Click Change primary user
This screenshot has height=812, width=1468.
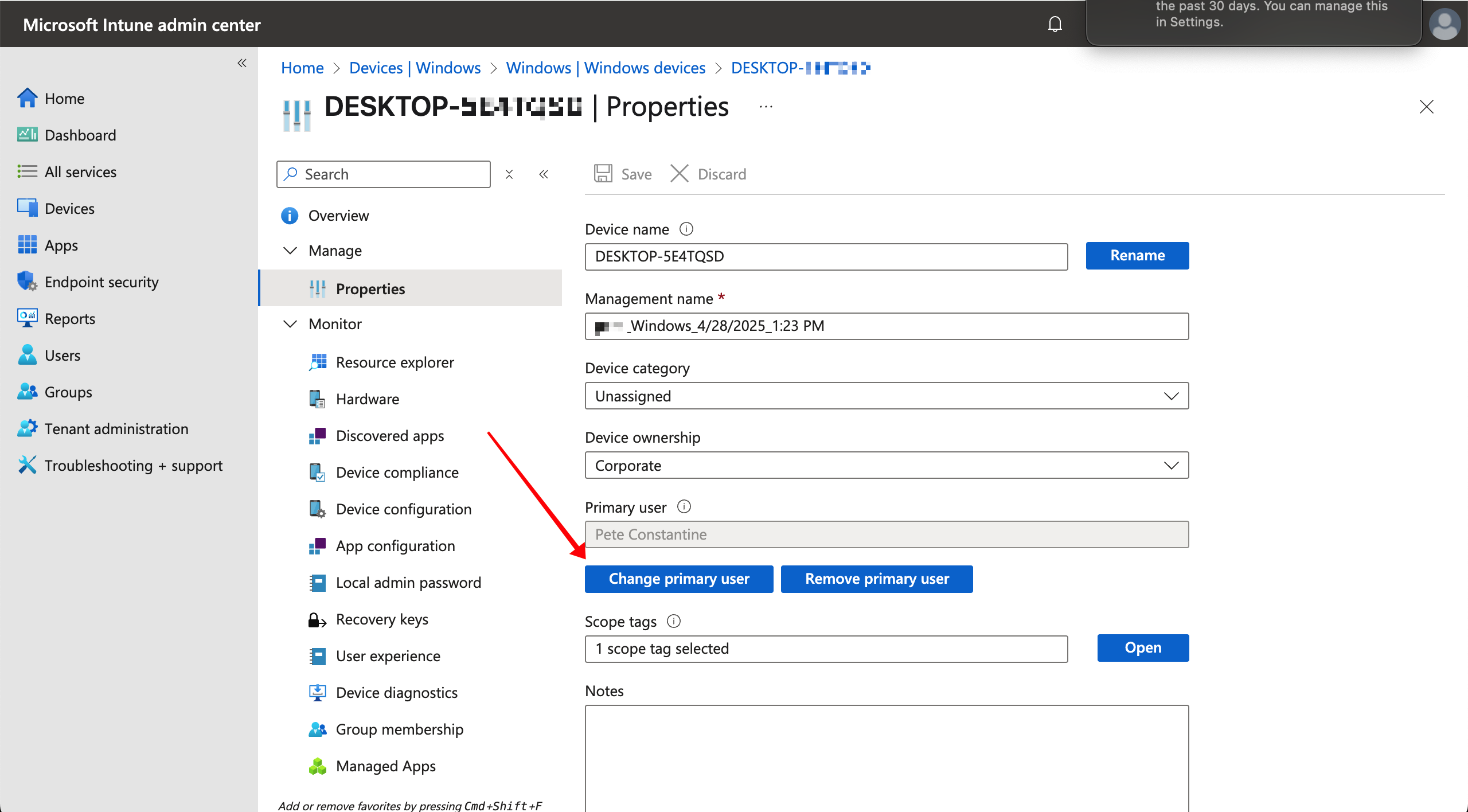point(679,579)
